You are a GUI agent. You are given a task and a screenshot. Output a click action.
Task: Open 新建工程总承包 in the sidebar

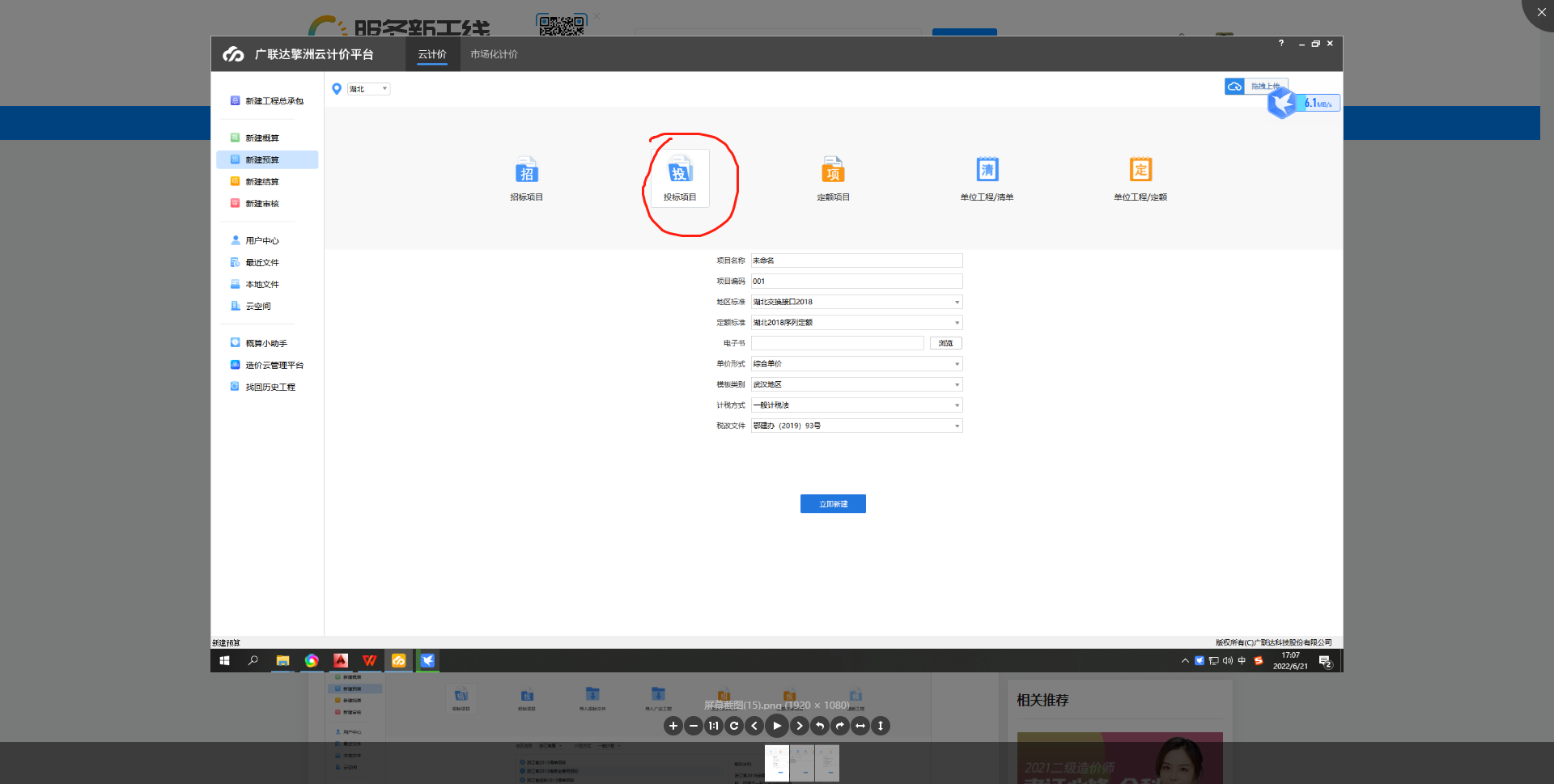click(x=267, y=101)
